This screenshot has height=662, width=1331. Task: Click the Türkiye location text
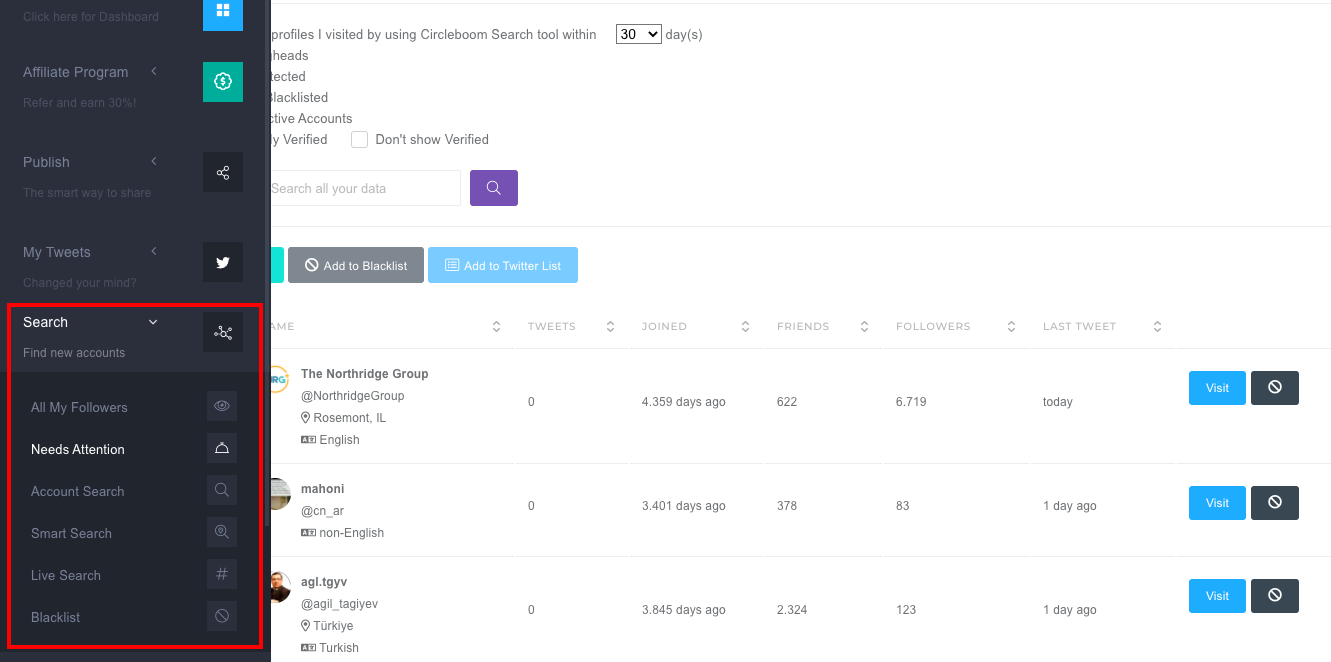(333, 626)
